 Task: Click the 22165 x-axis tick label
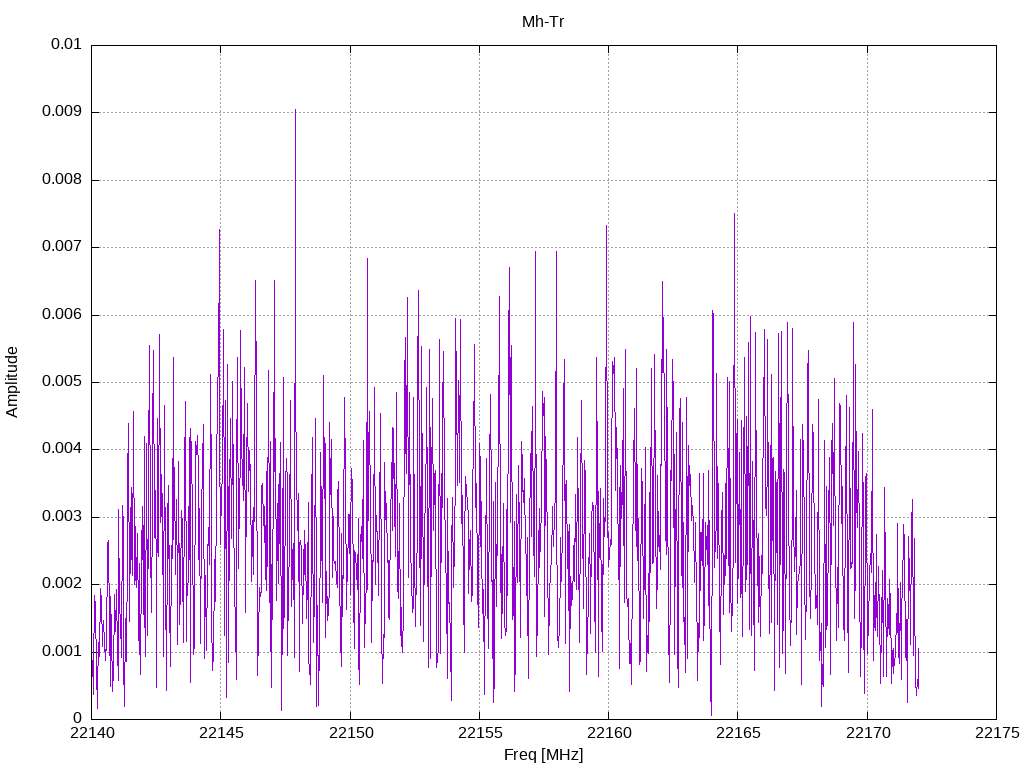pos(738,733)
